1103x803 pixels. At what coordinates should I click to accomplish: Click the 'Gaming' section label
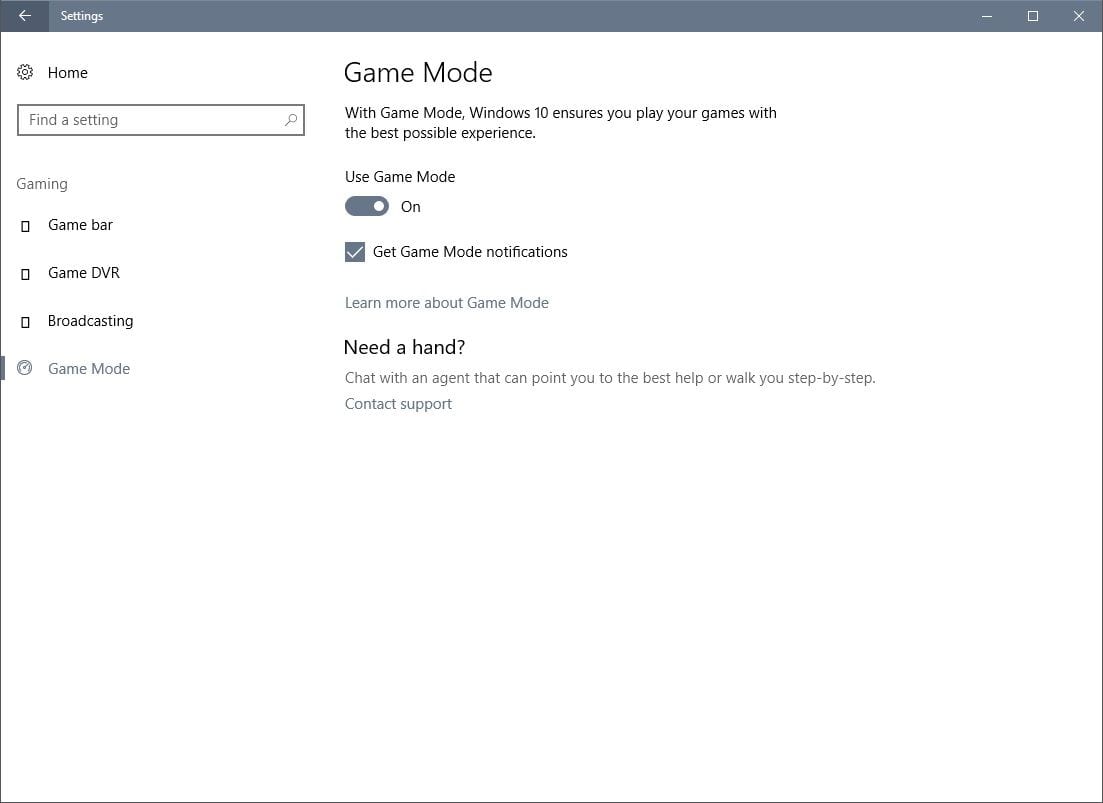click(x=42, y=184)
